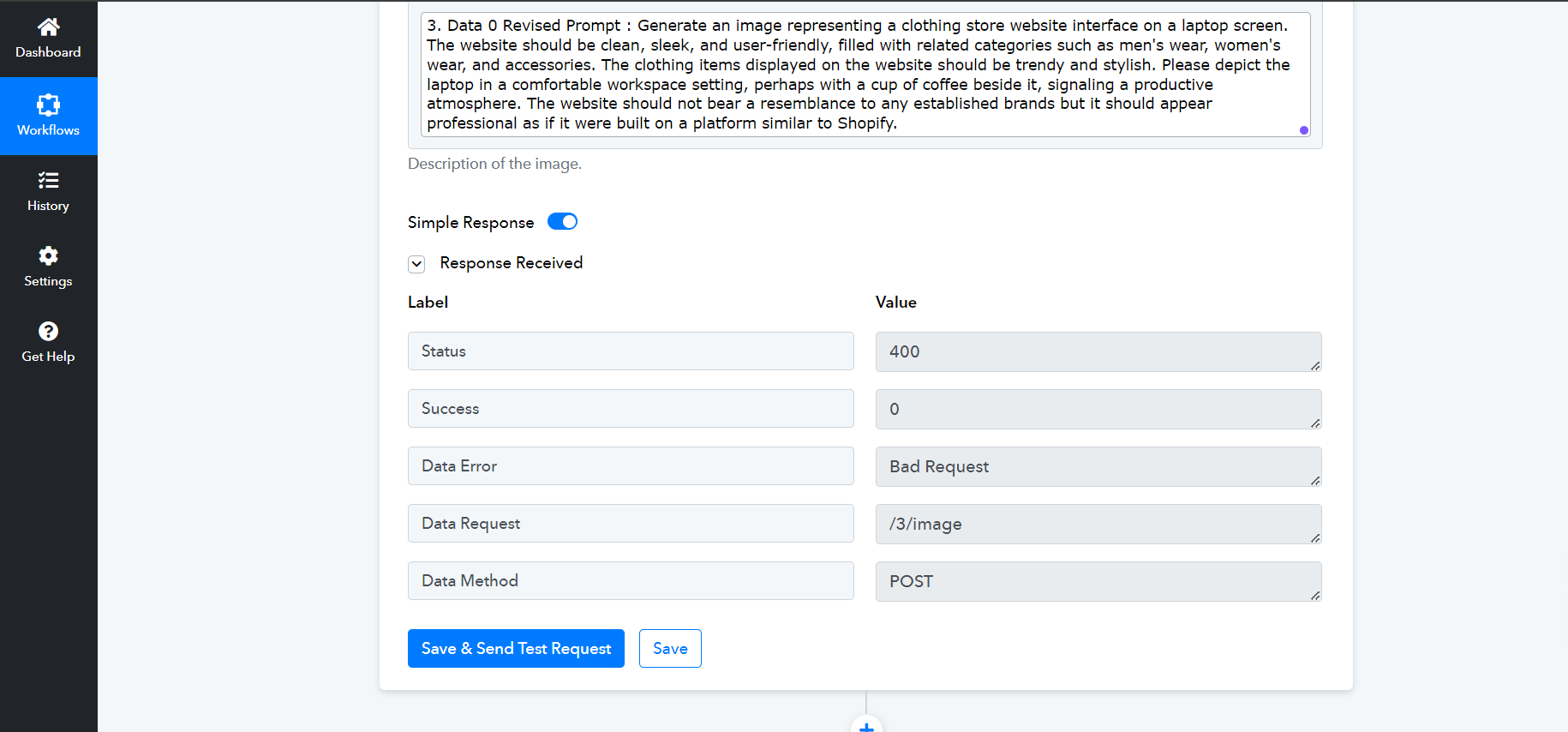Open the Dashboard home icon
1568x732 pixels.
[48, 27]
